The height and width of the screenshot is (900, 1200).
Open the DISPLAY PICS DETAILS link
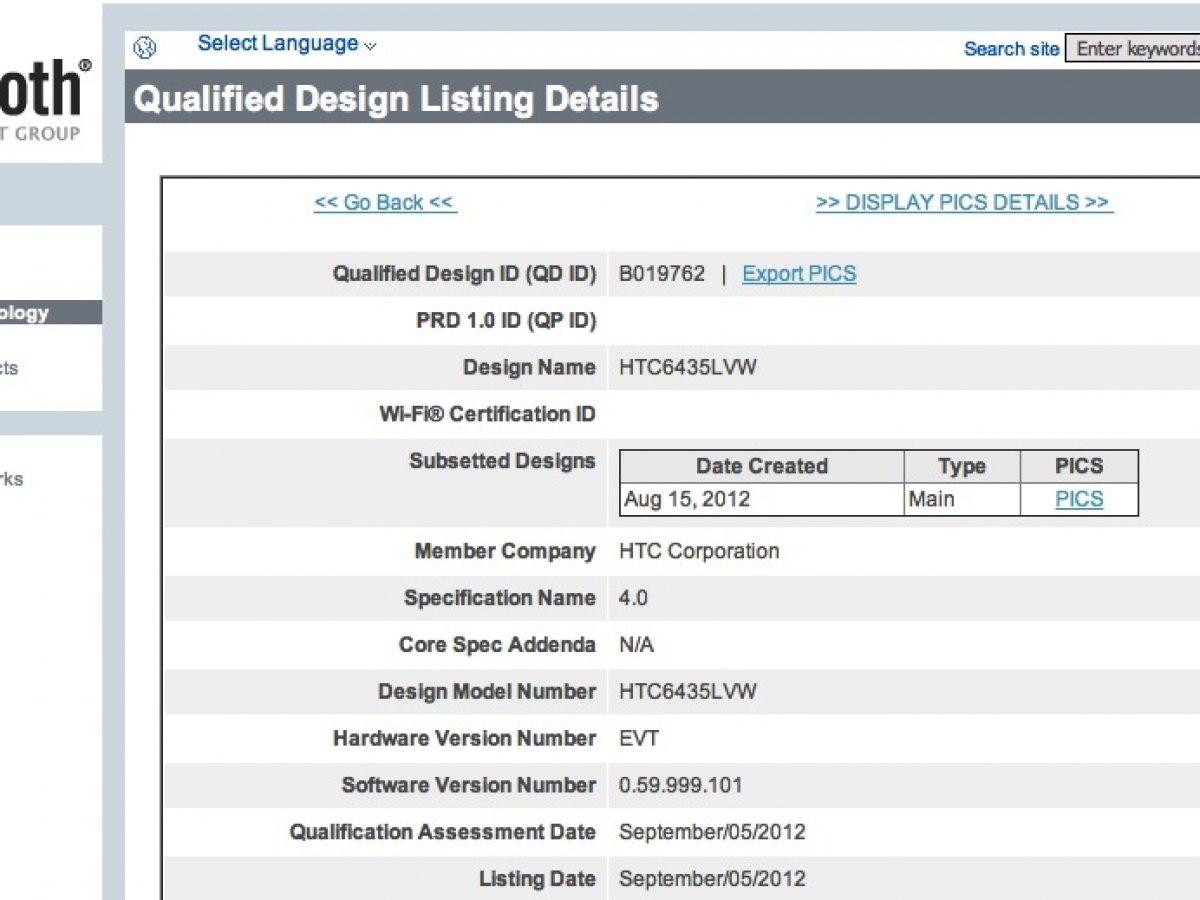[964, 203]
